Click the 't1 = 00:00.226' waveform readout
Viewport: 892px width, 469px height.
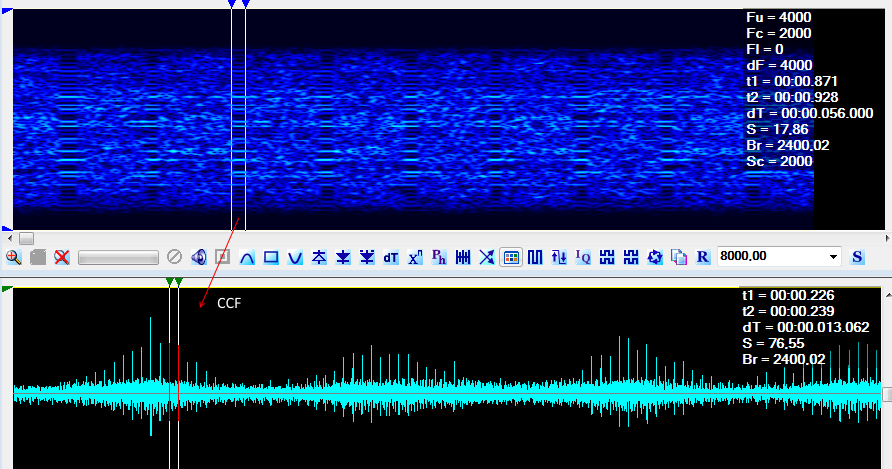click(x=788, y=295)
